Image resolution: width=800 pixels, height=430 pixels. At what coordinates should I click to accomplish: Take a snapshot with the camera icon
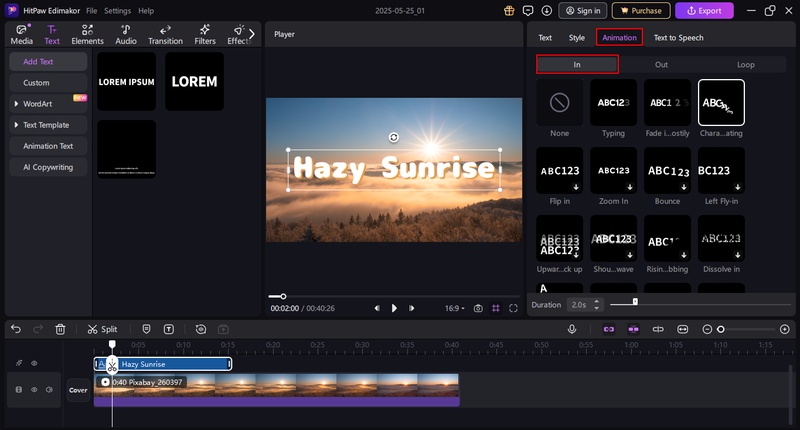point(478,308)
